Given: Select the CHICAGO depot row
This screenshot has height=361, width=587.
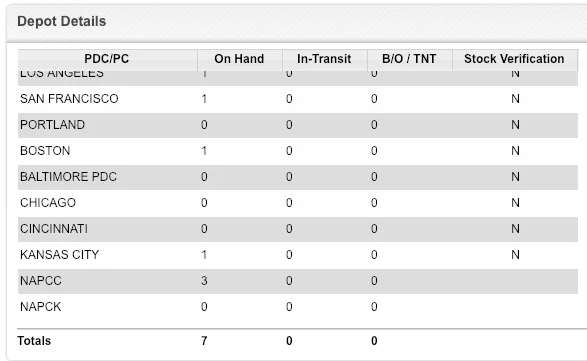Looking at the screenshot, I should pyautogui.click(x=298, y=203).
